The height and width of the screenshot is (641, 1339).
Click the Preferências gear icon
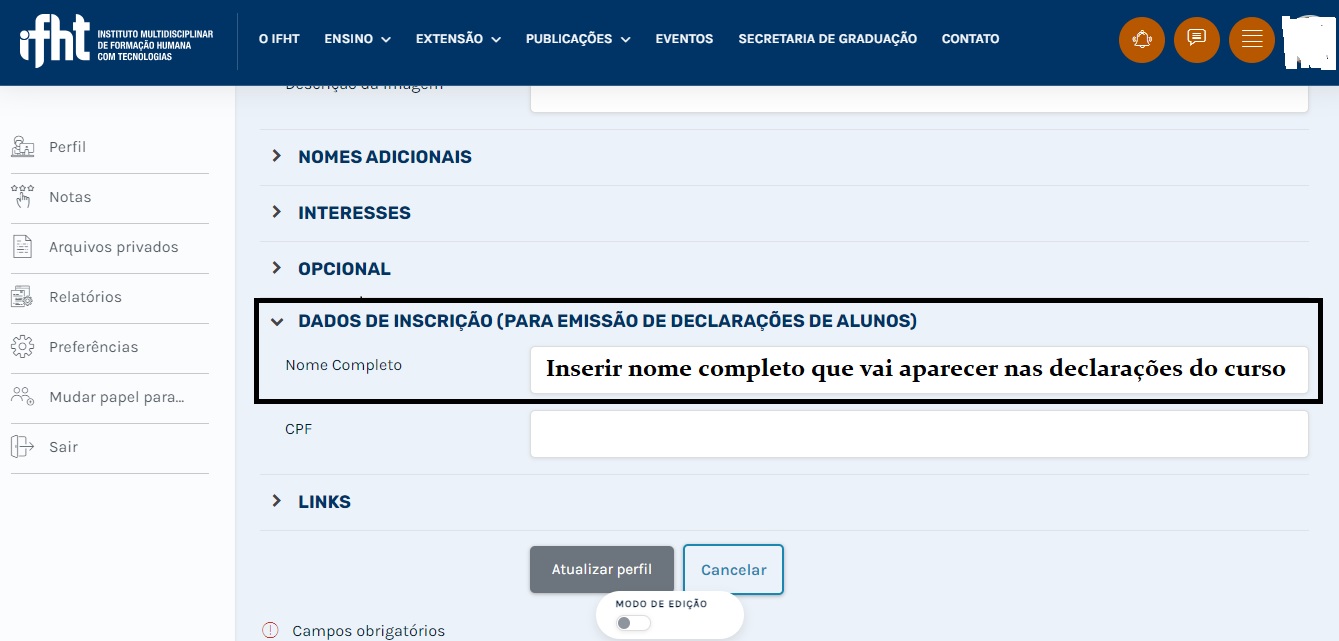(x=22, y=347)
